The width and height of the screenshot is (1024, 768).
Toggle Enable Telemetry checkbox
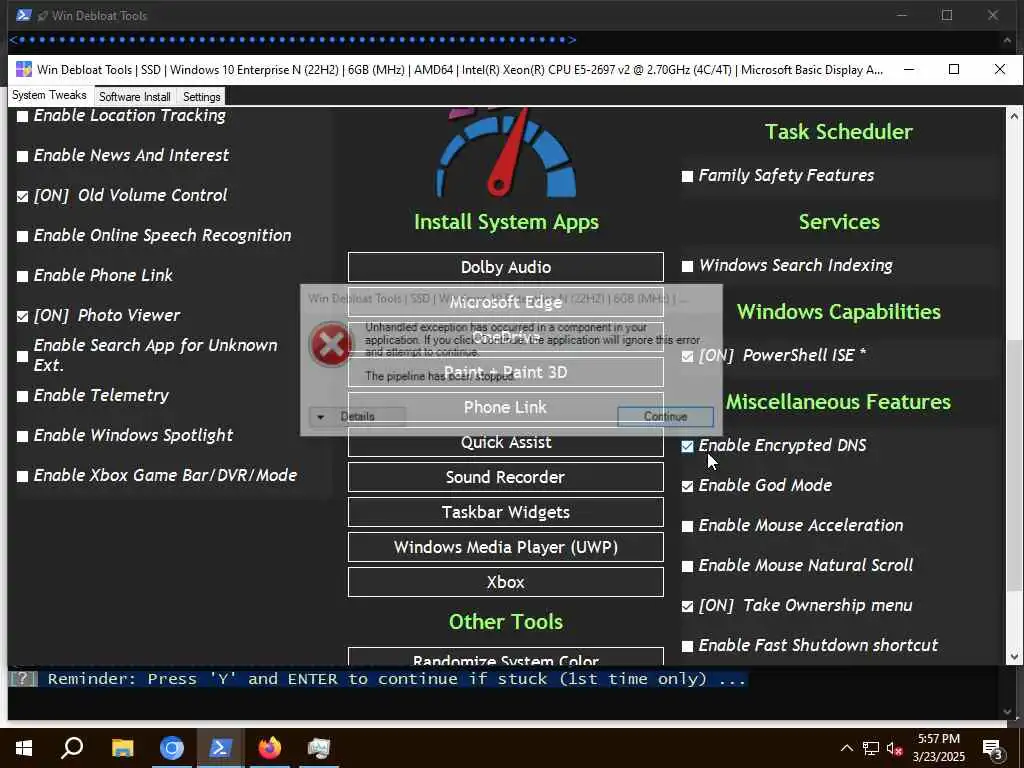22,396
